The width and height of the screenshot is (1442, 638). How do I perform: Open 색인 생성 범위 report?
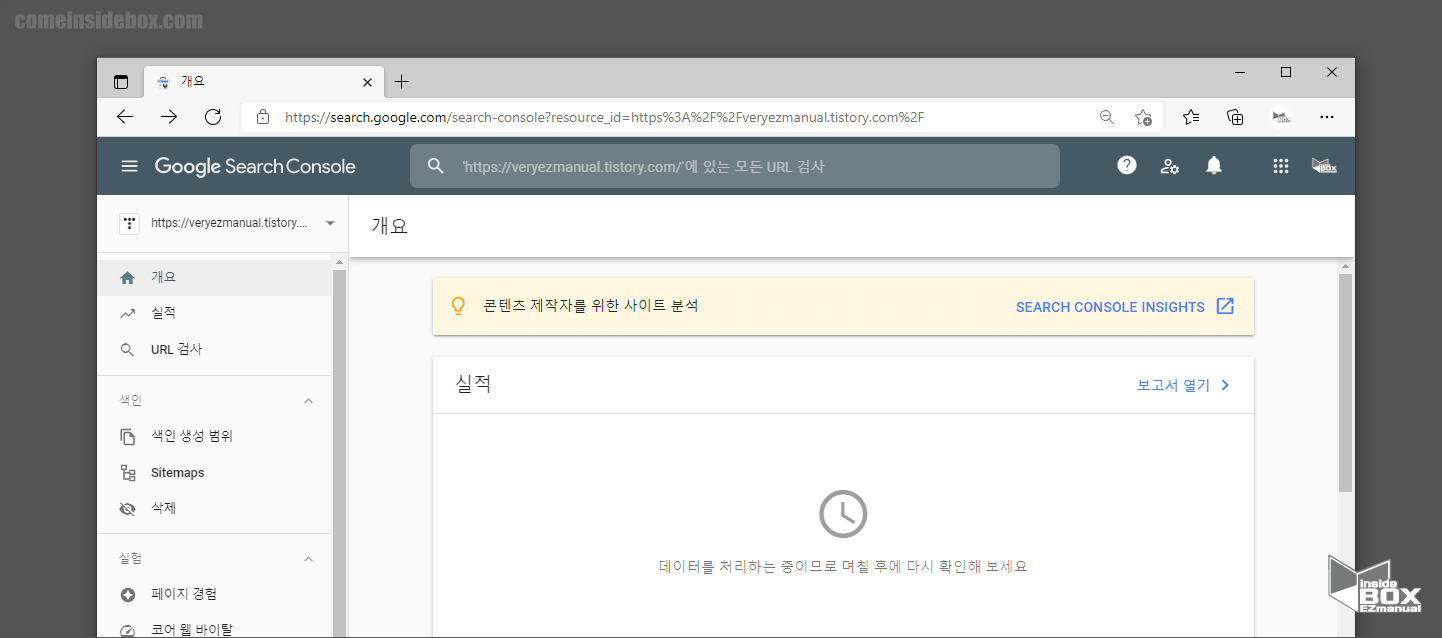[x=214, y=436]
